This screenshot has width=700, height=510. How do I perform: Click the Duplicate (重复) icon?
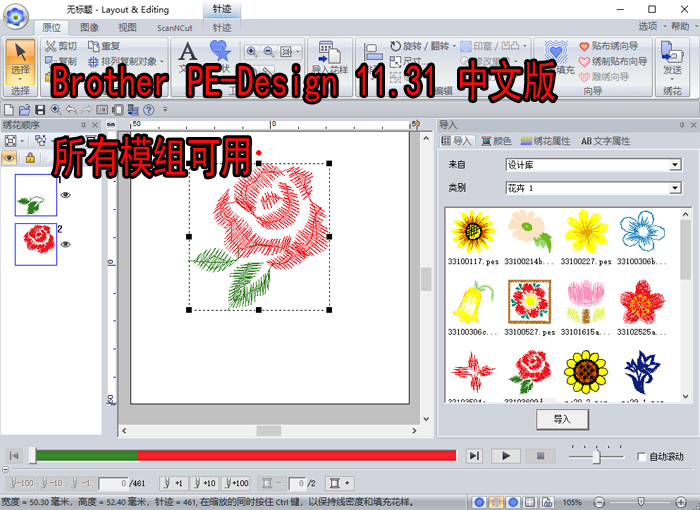coord(93,46)
